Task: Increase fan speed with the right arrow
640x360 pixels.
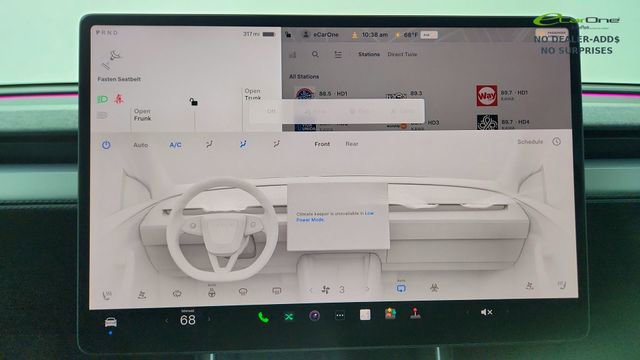Action: 367,289
